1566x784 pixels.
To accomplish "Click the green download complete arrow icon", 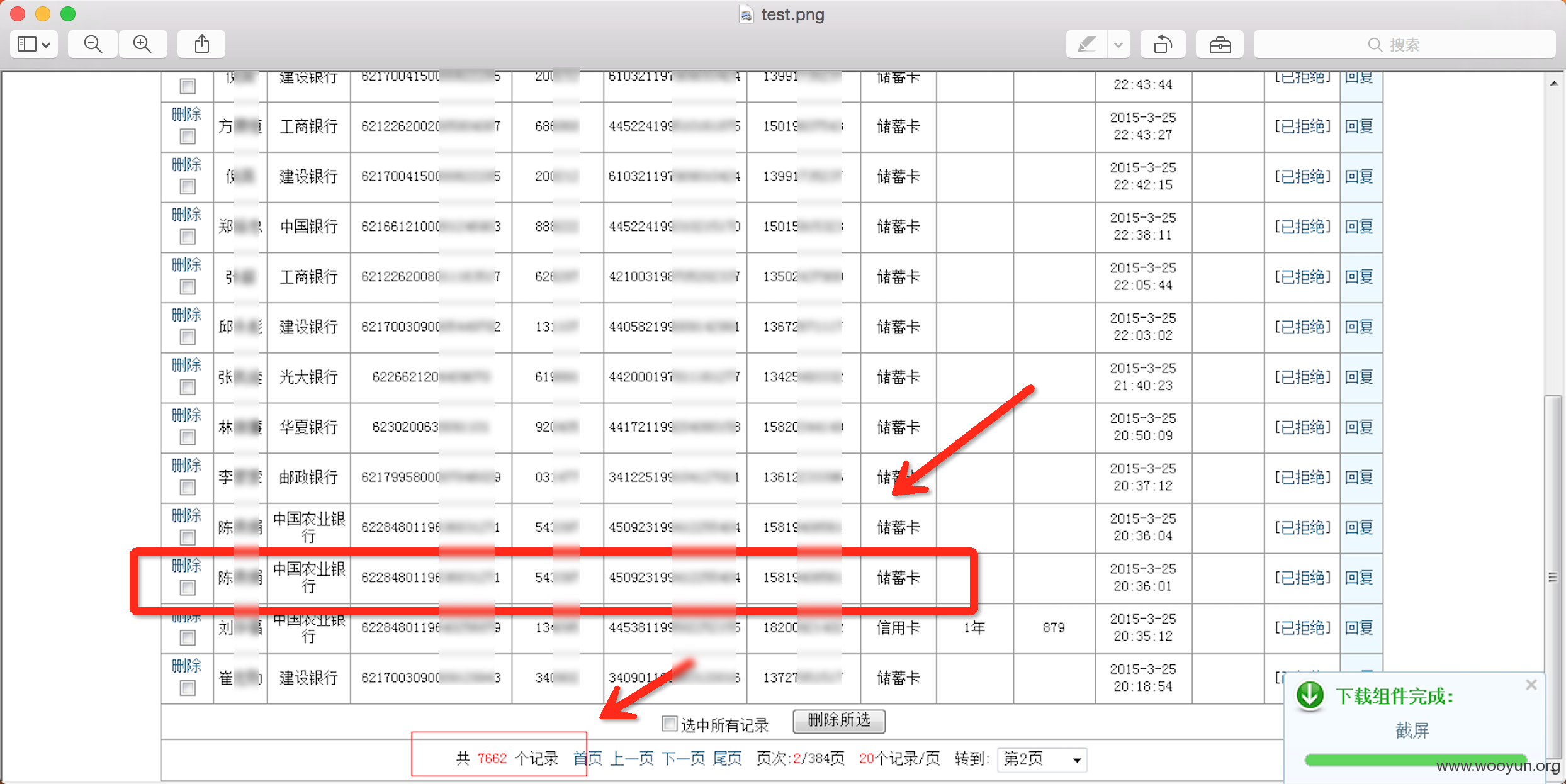I will pos(1310,695).
